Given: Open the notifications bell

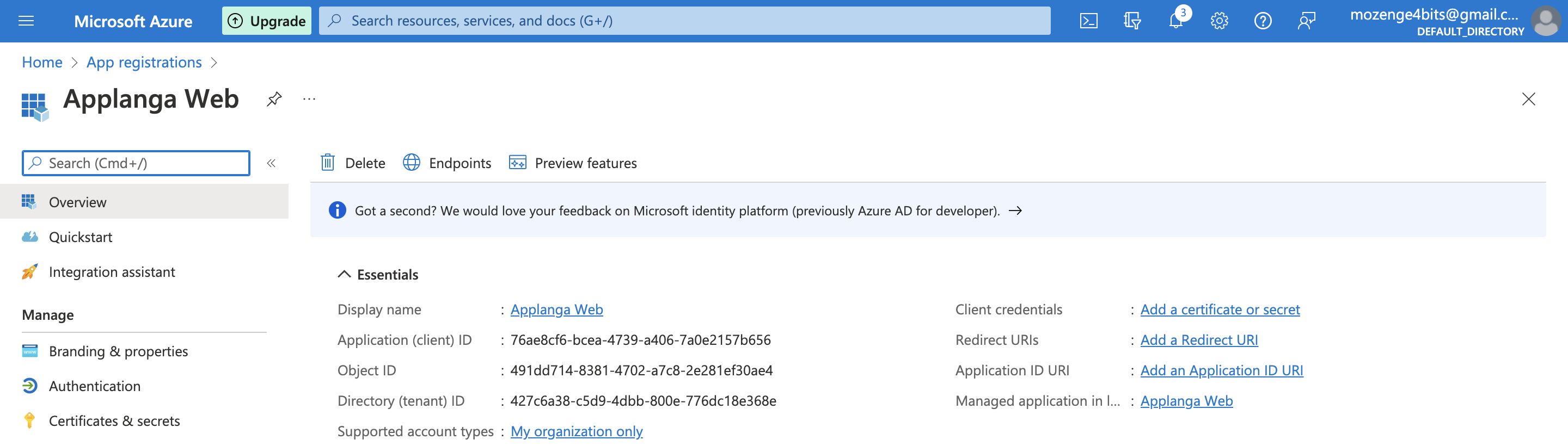Looking at the screenshot, I should pyautogui.click(x=1177, y=20).
